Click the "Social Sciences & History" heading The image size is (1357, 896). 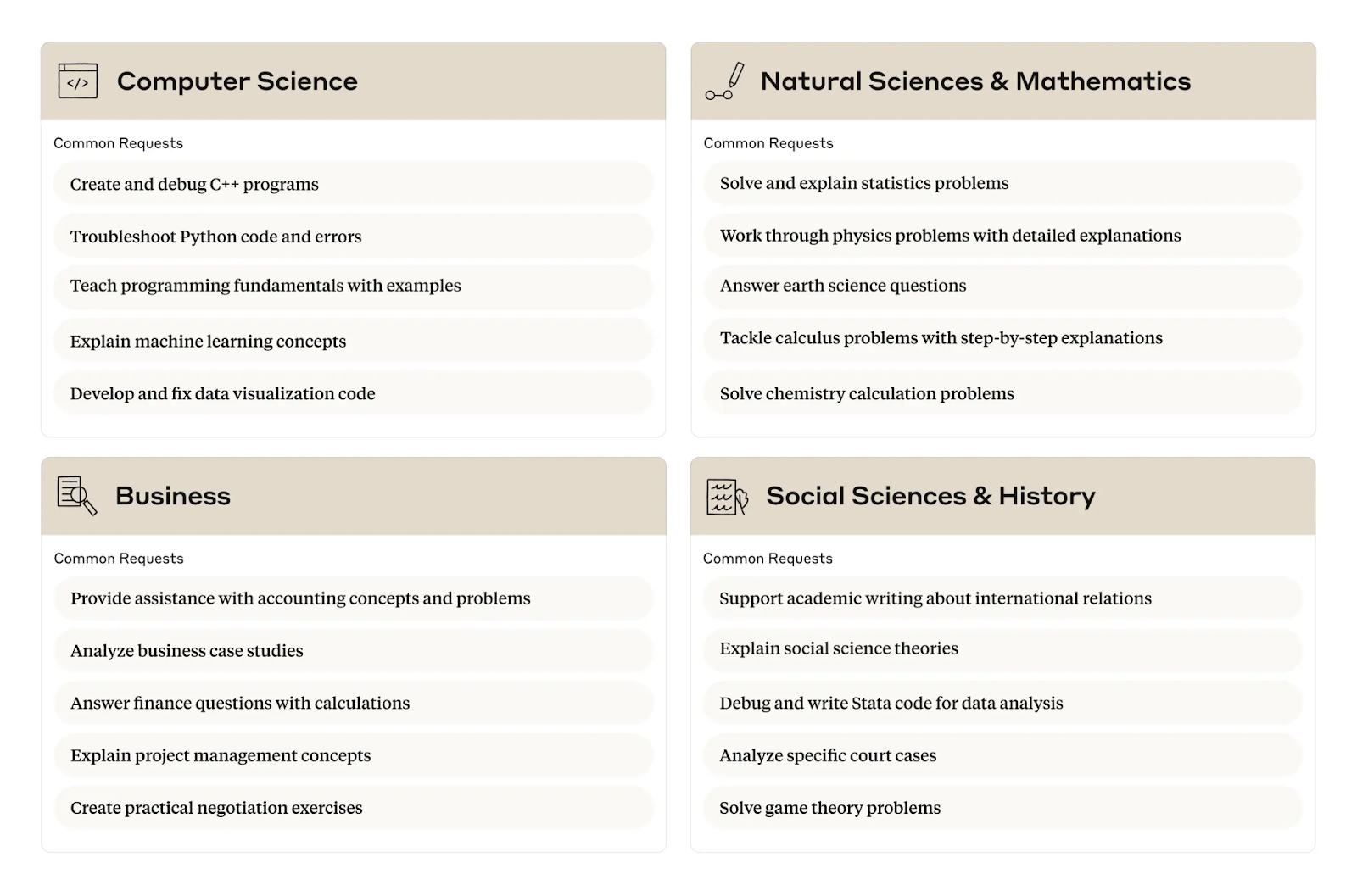click(930, 496)
